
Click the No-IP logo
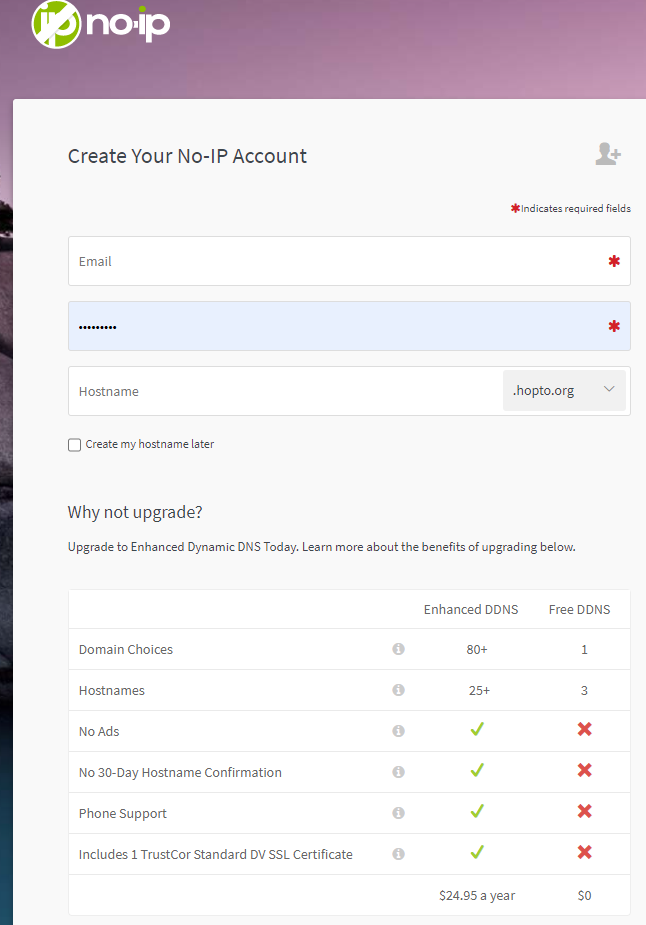coord(101,24)
